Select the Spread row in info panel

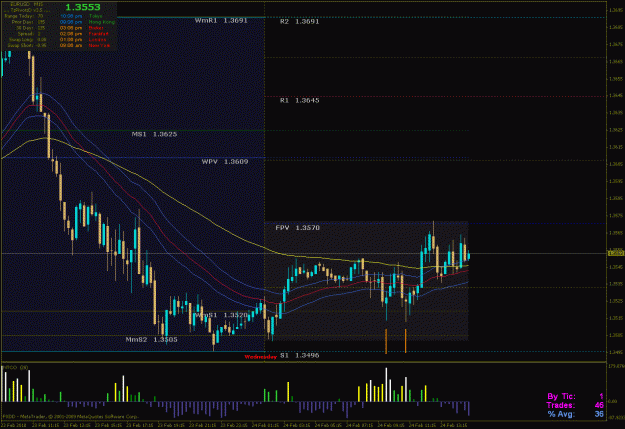tap(29, 34)
